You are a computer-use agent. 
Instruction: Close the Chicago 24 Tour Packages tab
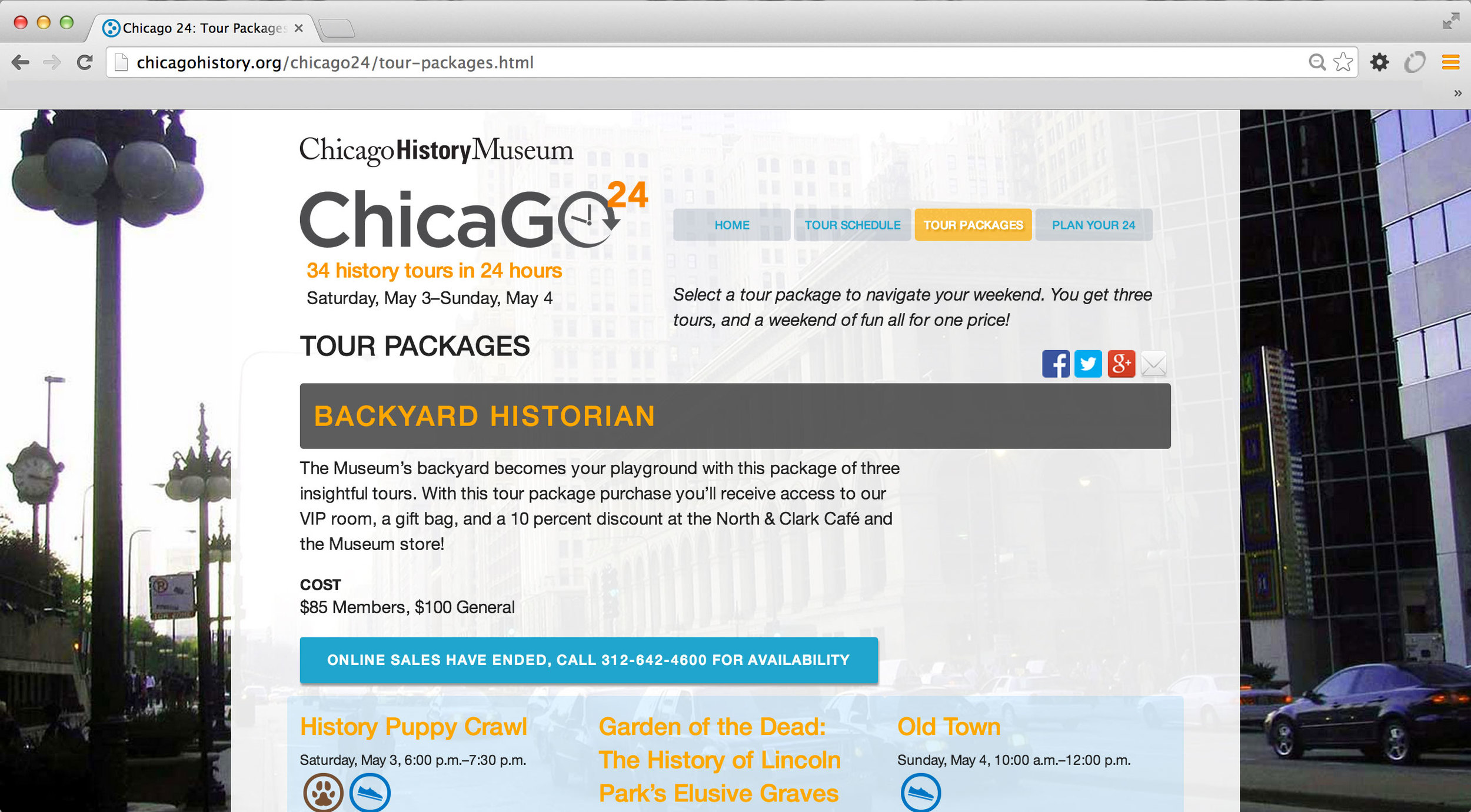point(298,28)
